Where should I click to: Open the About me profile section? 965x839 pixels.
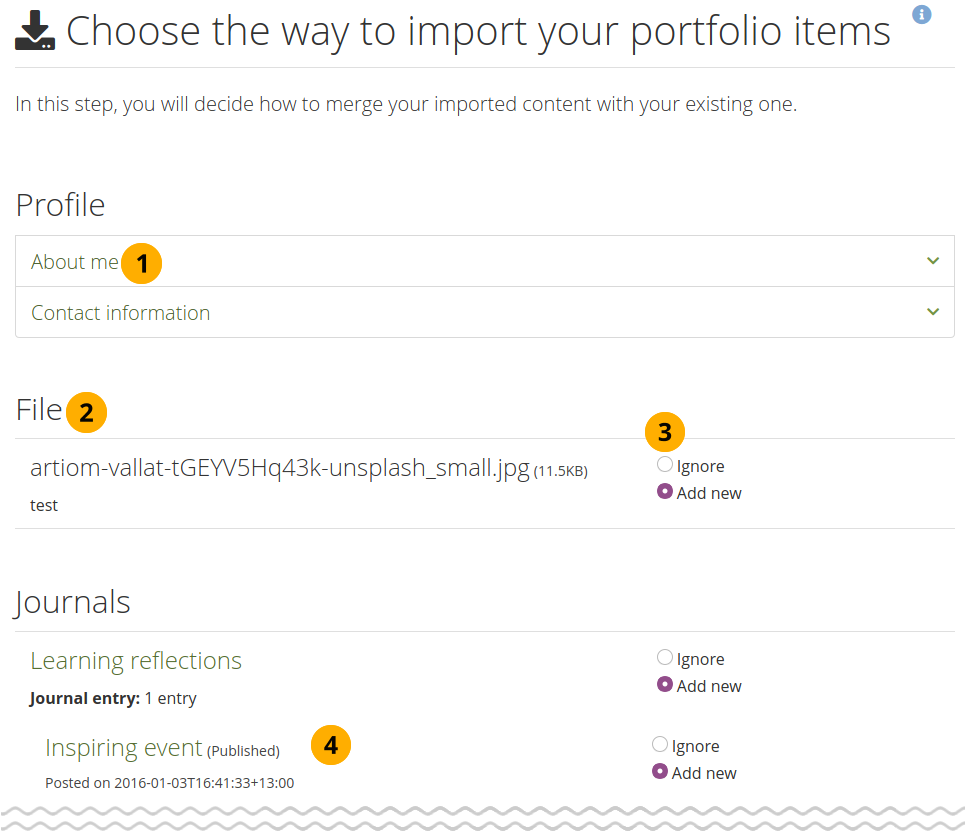pyautogui.click(x=75, y=262)
